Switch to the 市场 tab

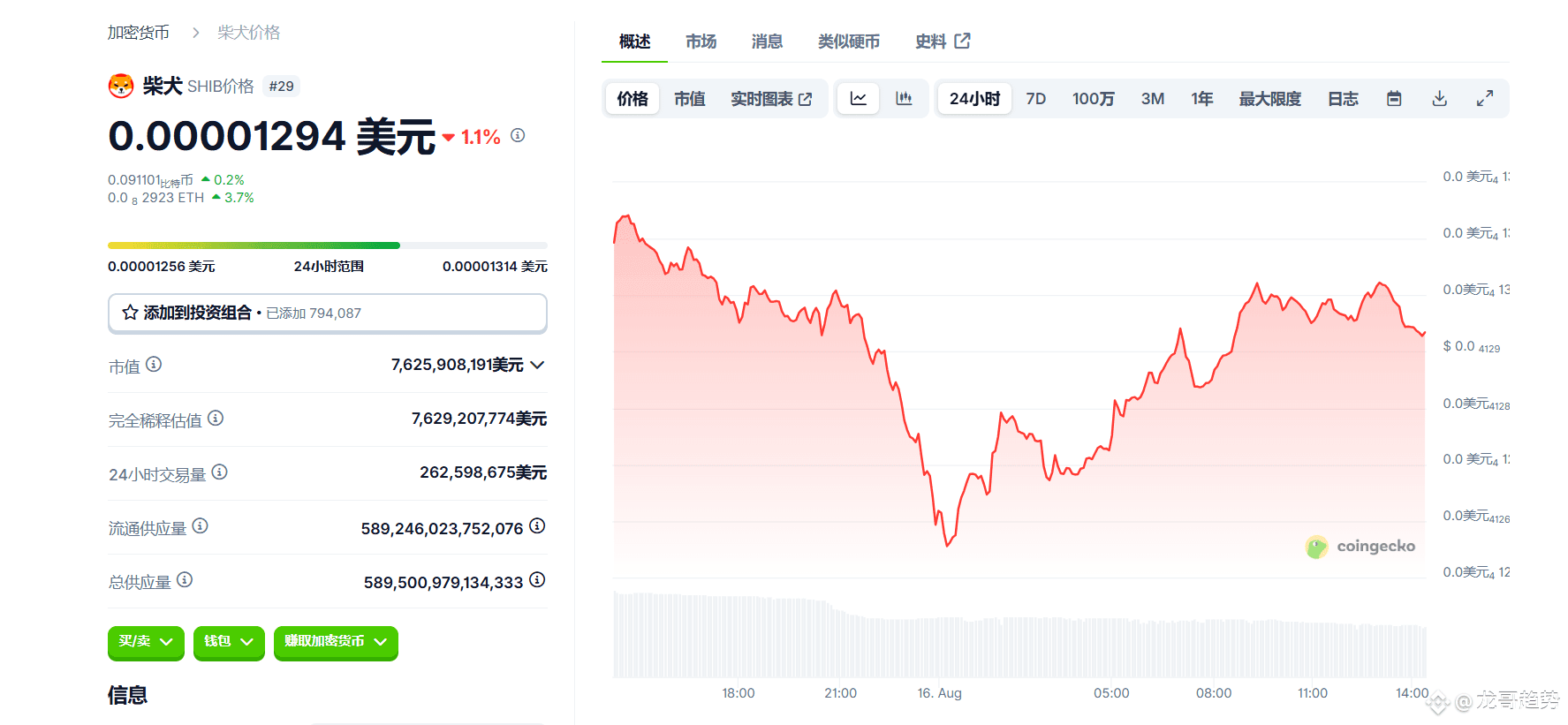coord(701,42)
